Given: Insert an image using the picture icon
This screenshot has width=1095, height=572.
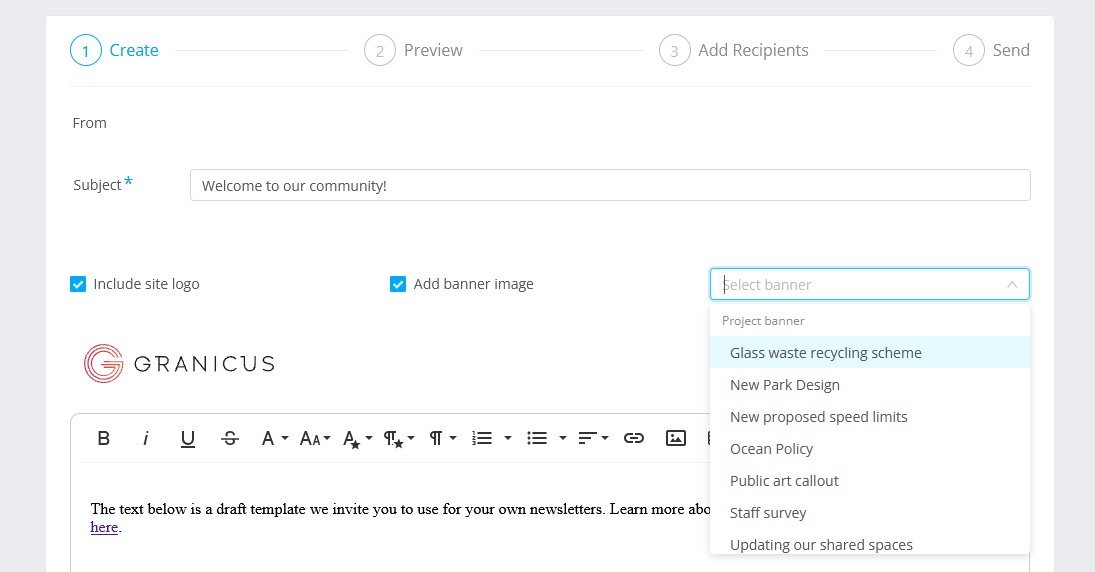Looking at the screenshot, I should 675,438.
